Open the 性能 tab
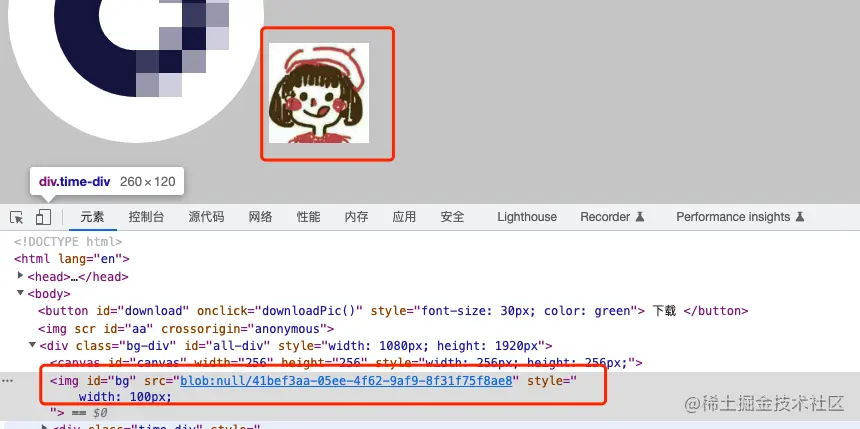The height and width of the screenshot is (429, 860). coord(308,217)
